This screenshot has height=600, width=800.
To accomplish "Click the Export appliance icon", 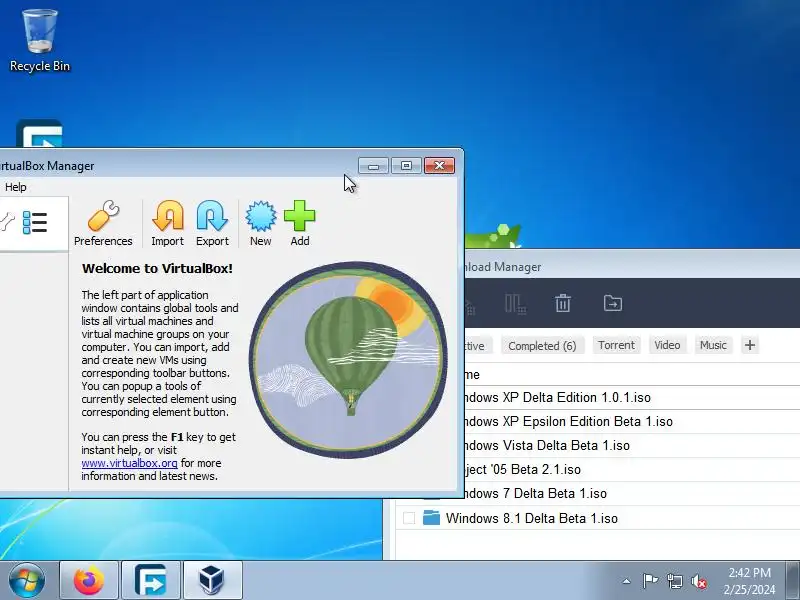I will (212, 223).
